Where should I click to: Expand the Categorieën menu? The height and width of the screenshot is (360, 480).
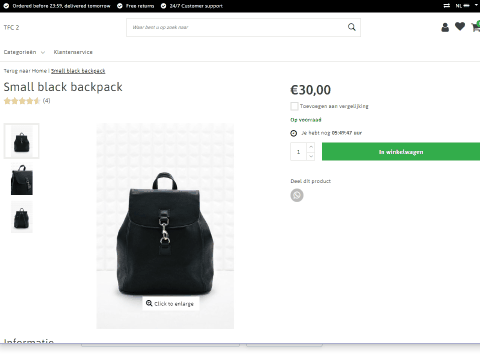pyautogui.click(x=24, y=52)
